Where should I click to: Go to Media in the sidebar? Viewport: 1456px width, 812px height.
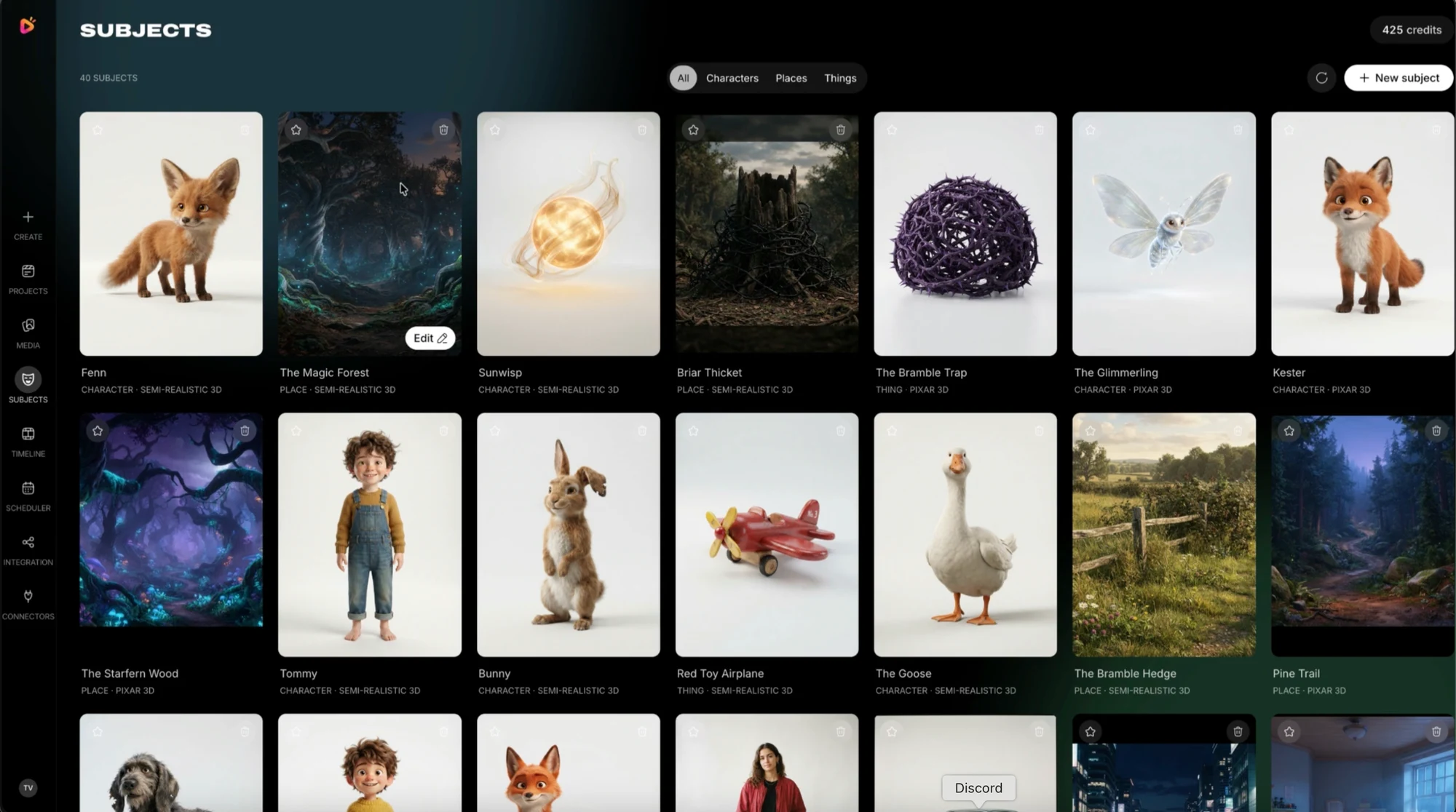point(28,334)
